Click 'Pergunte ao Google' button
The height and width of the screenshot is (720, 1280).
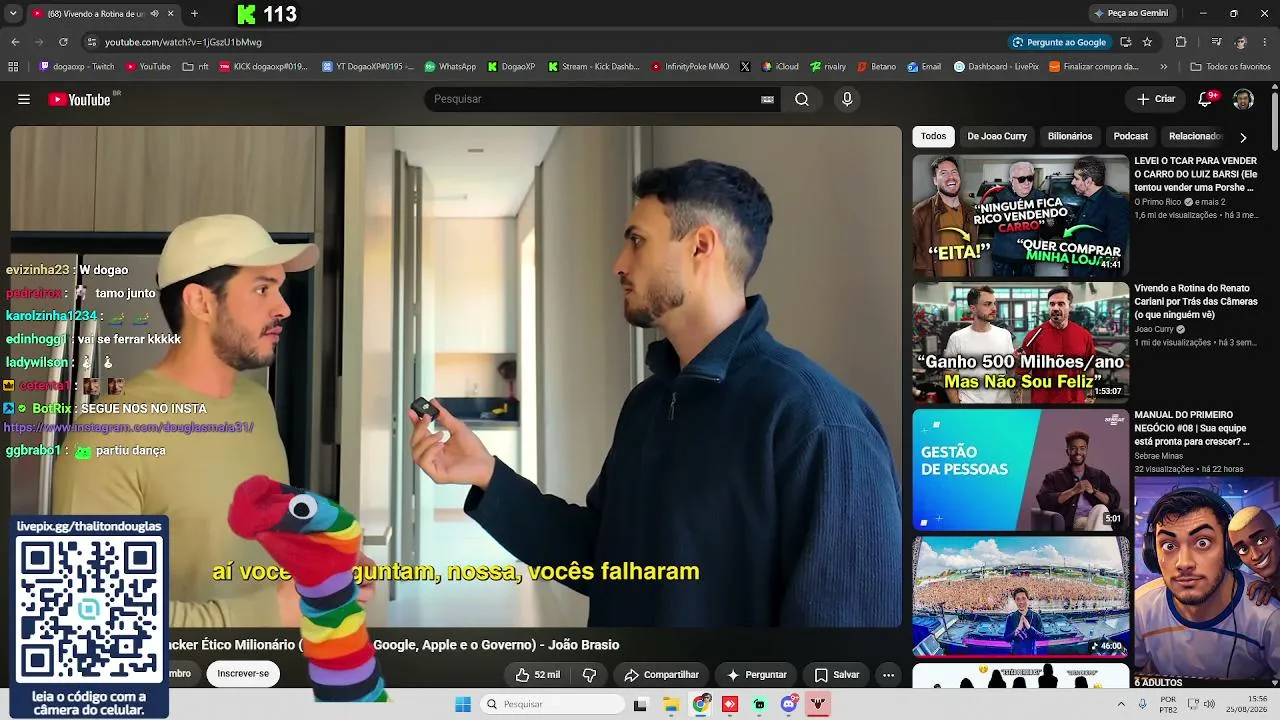tap(1059, 42)
